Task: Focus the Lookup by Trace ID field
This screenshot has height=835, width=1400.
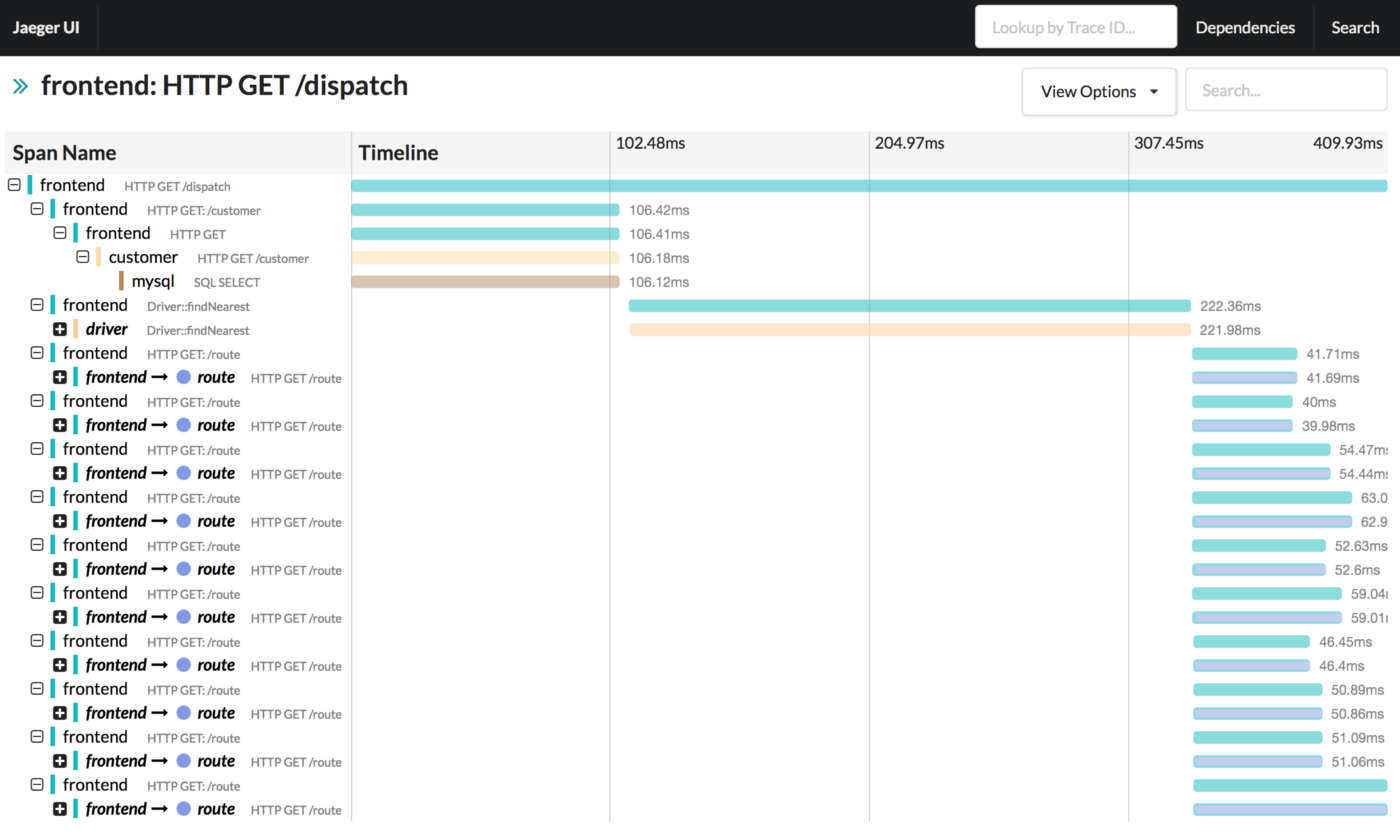Action: (1076, 28)
